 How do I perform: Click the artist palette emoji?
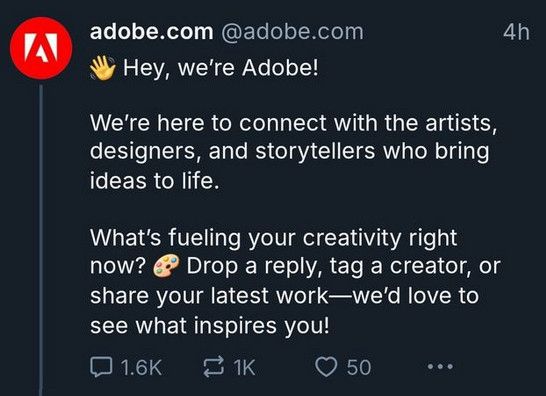166,266
